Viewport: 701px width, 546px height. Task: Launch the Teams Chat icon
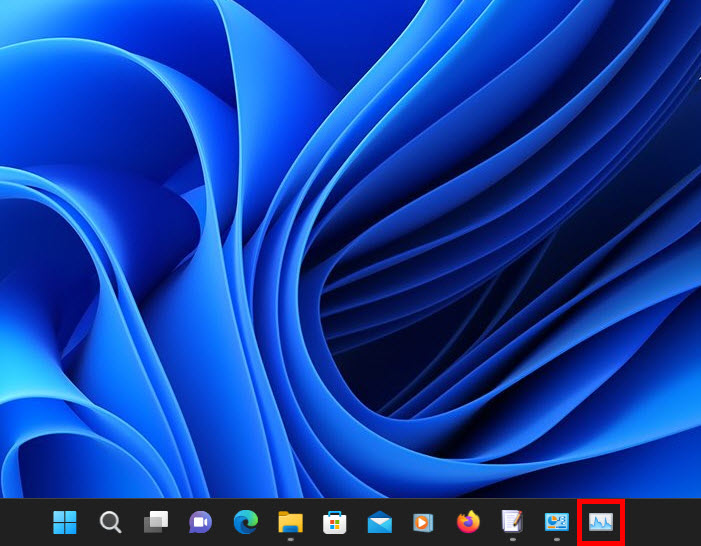[x=200, y=522]
